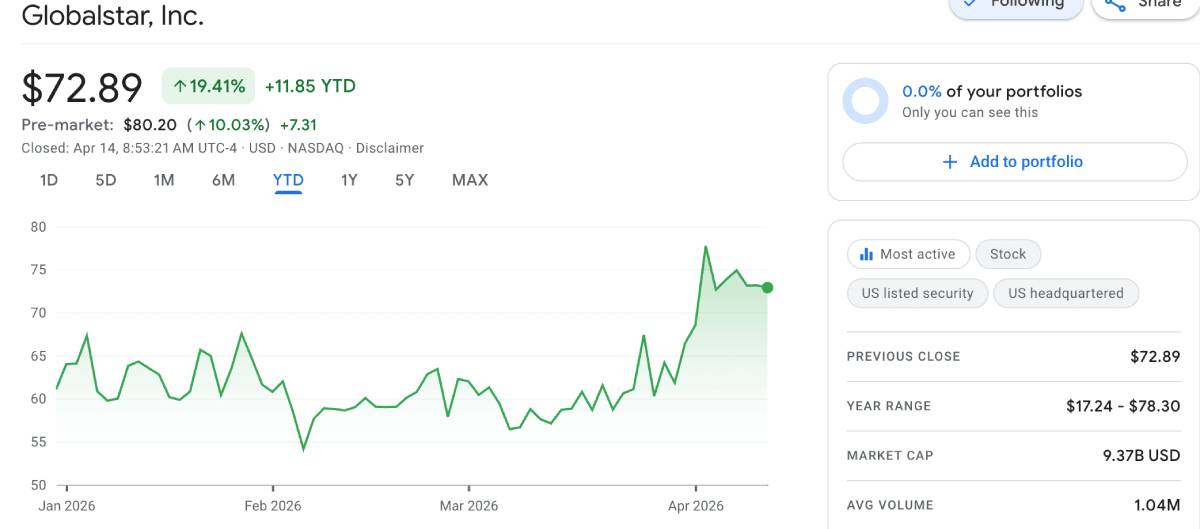Click the AVG VOLUME label
This screenshot has height=529, width=1200.
click(x=889, y=505)
